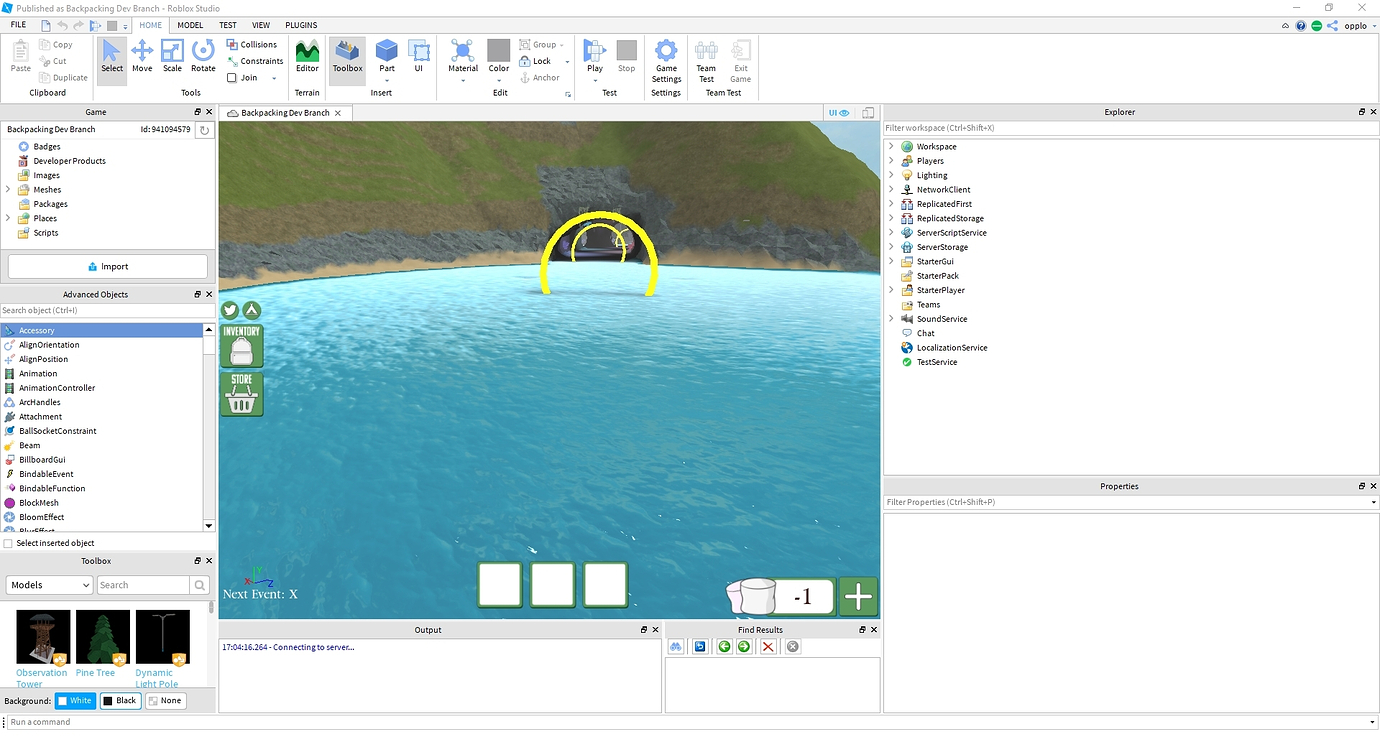Set toolbox background to Black

point(120,701)
